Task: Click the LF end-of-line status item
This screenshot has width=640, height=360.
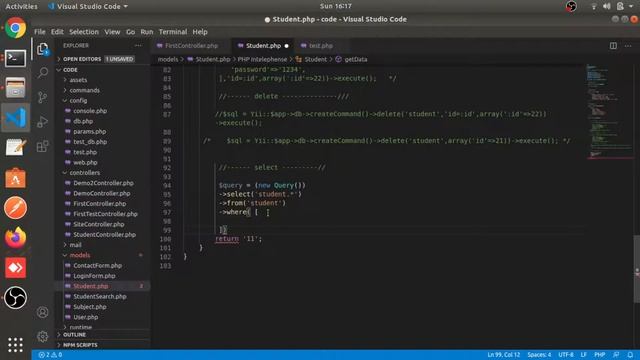Action: 584,355
